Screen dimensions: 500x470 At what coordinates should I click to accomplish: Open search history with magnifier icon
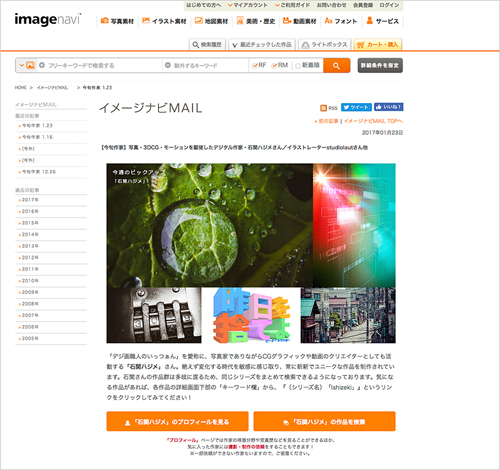(x=207, y=45)
